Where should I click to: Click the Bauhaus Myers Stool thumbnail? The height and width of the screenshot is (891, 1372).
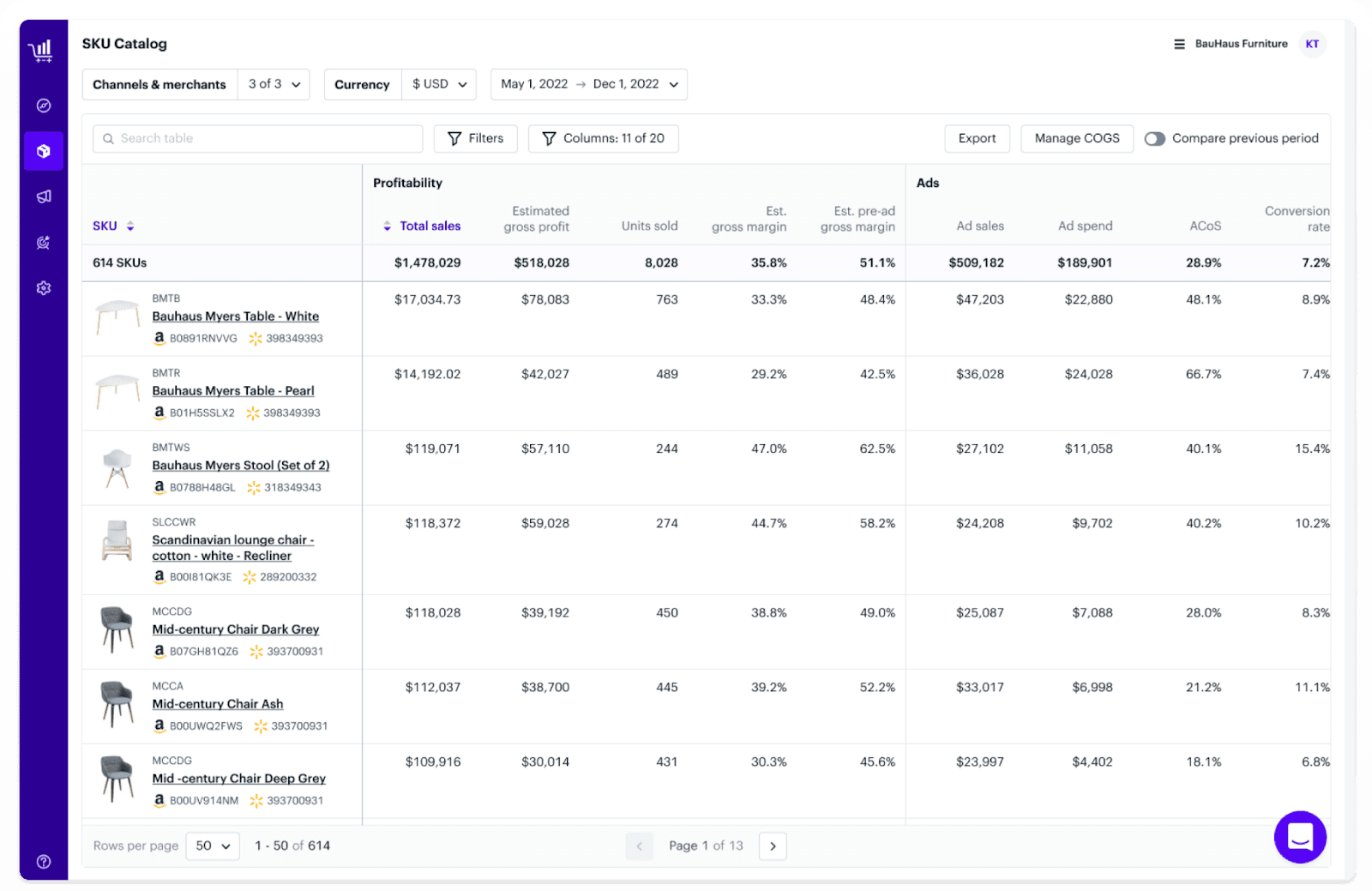(117, 468)
